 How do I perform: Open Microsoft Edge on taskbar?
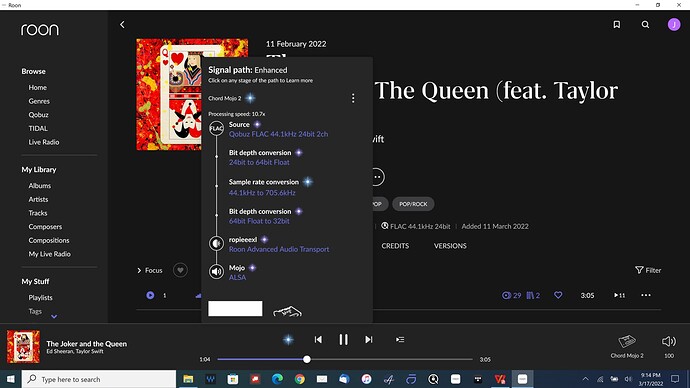[x=277, y=379]
